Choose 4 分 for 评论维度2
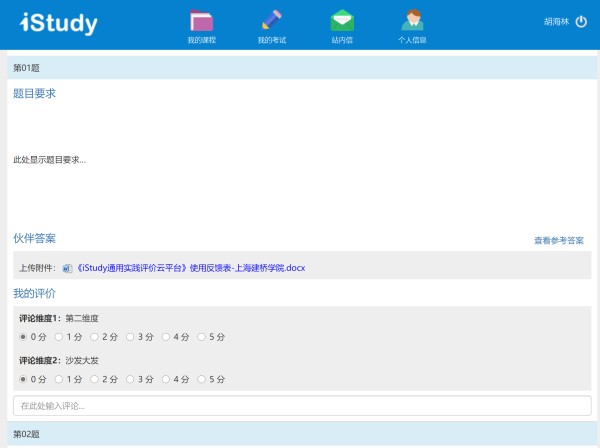 tap(167, 379)
